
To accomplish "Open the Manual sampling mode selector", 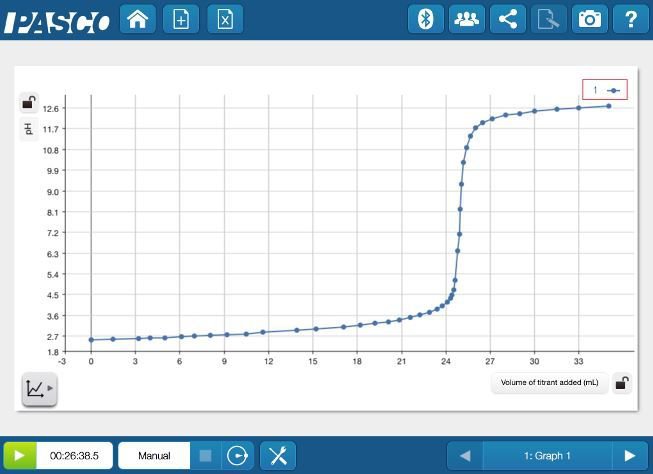I will pyautogui.click(x=154, y=456).
